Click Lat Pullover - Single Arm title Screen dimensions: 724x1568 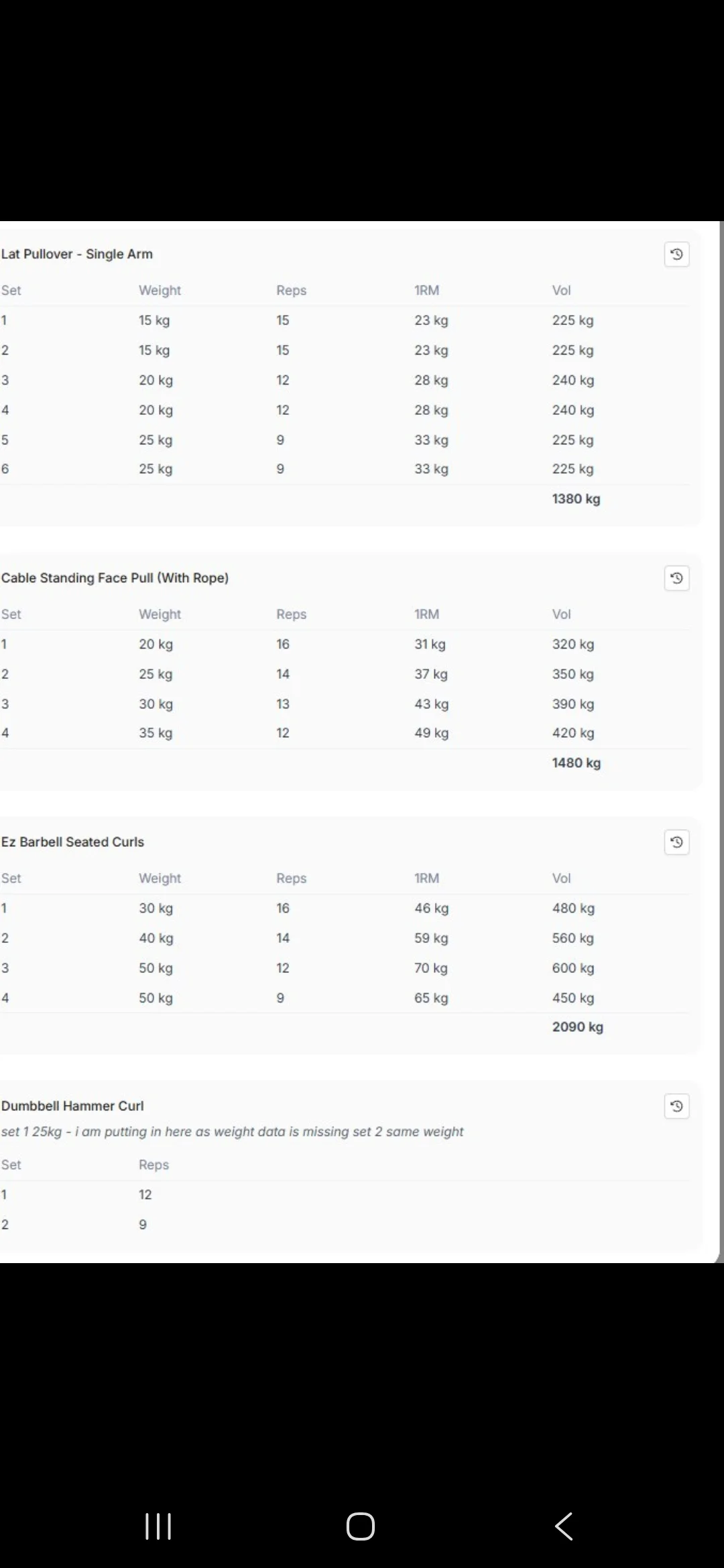(77, 254)
